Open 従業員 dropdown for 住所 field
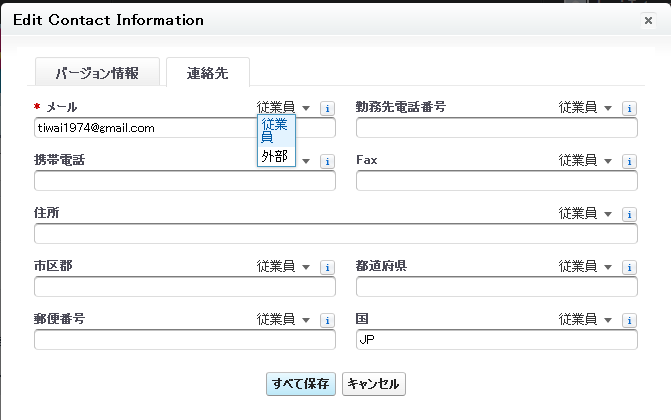 click(585, 213)
